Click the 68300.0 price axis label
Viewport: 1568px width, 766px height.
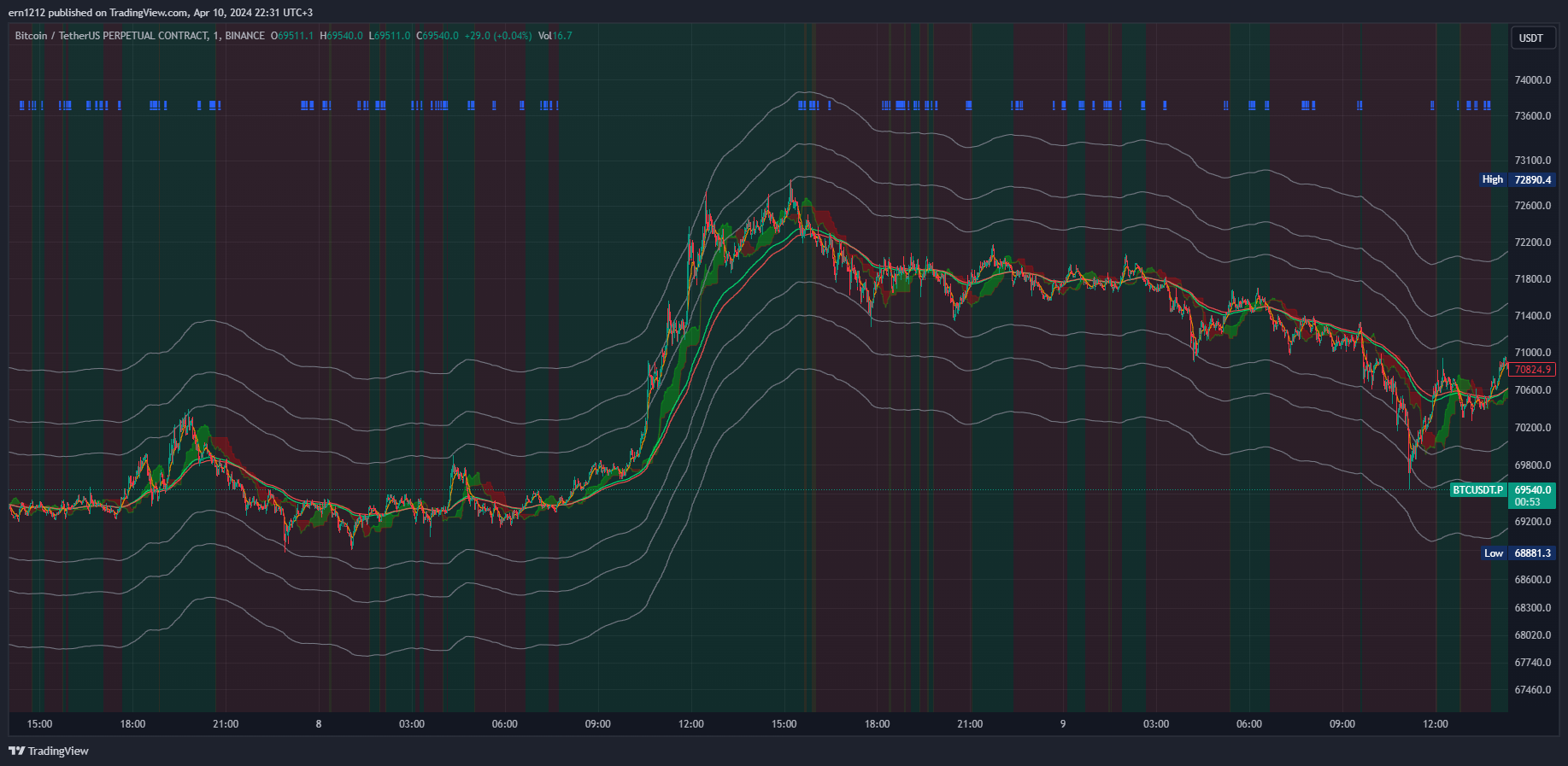[1533, 608]
